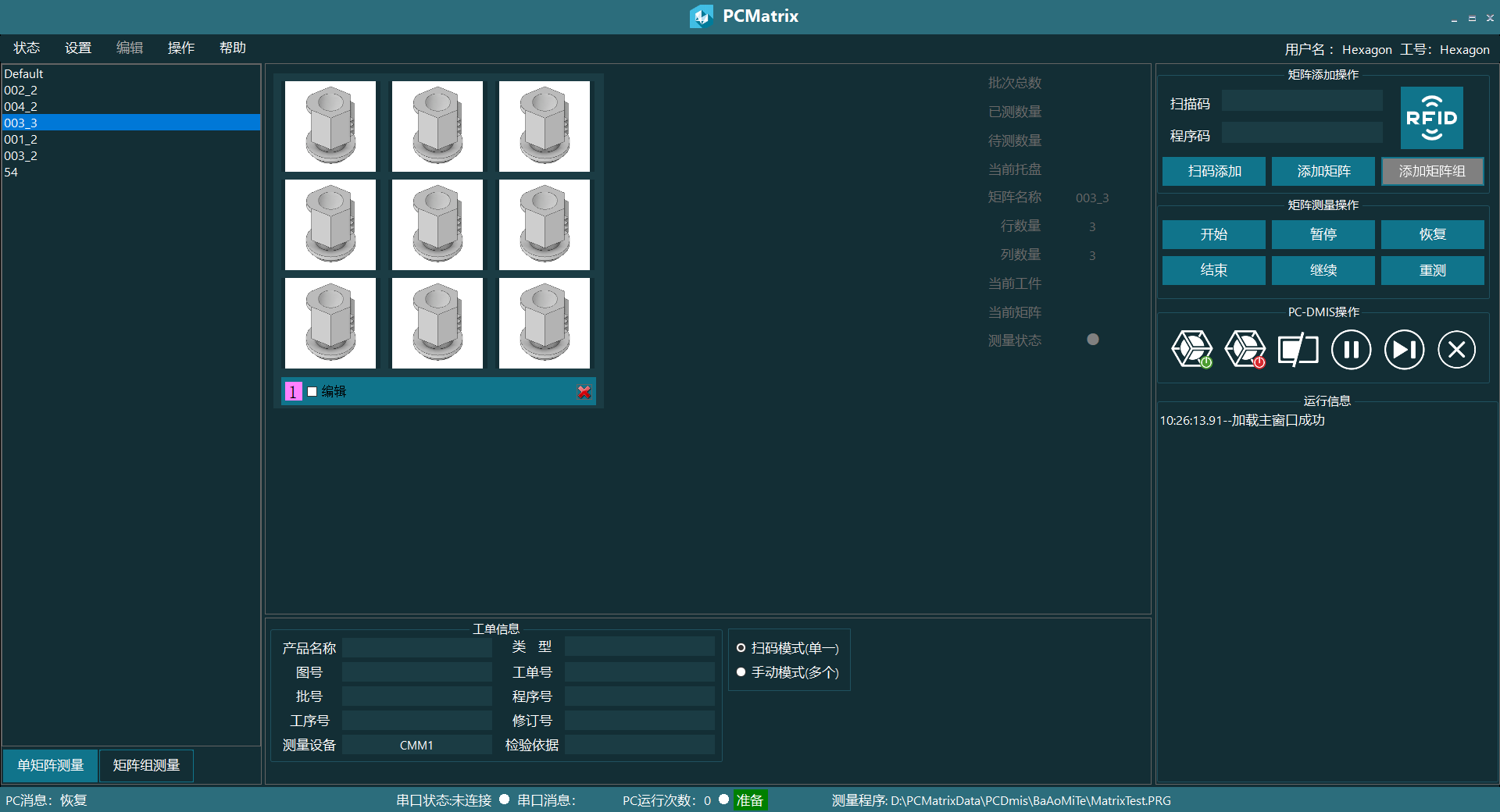1500x812 pixels.
Task: Switch to the 矩阵组测量 tab
Action: click(x=146, y=765)
